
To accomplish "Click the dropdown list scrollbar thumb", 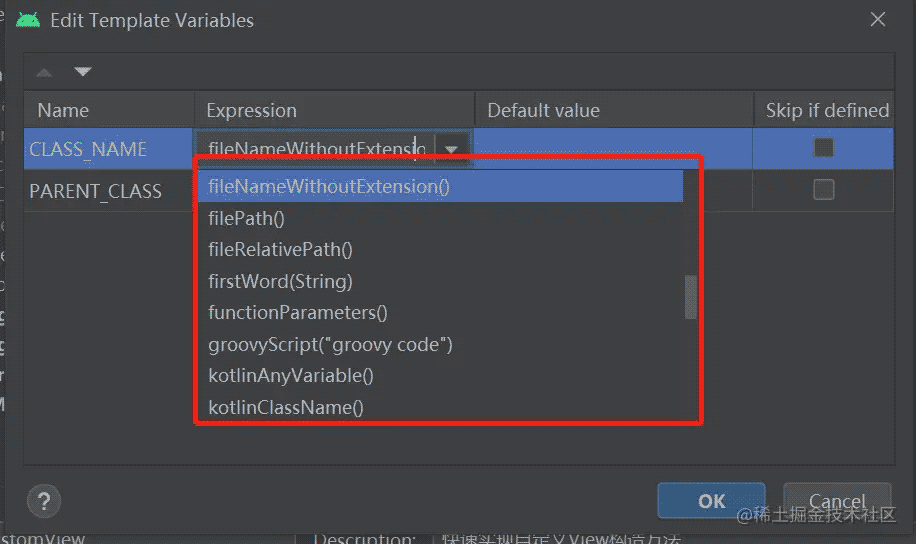I will [x=690, y=297].
